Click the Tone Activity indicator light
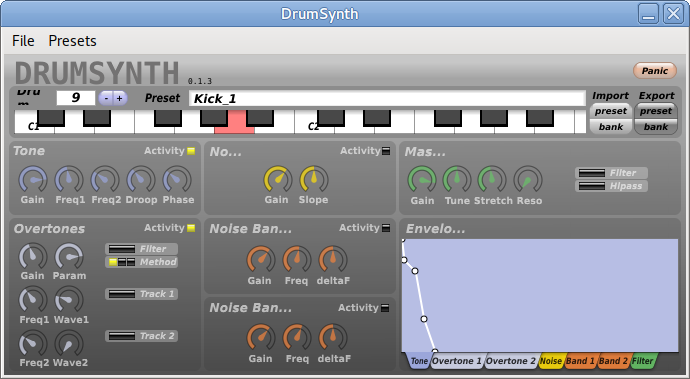Image resolution: width=690 pixels, height=379 pixels. point(191,151)
